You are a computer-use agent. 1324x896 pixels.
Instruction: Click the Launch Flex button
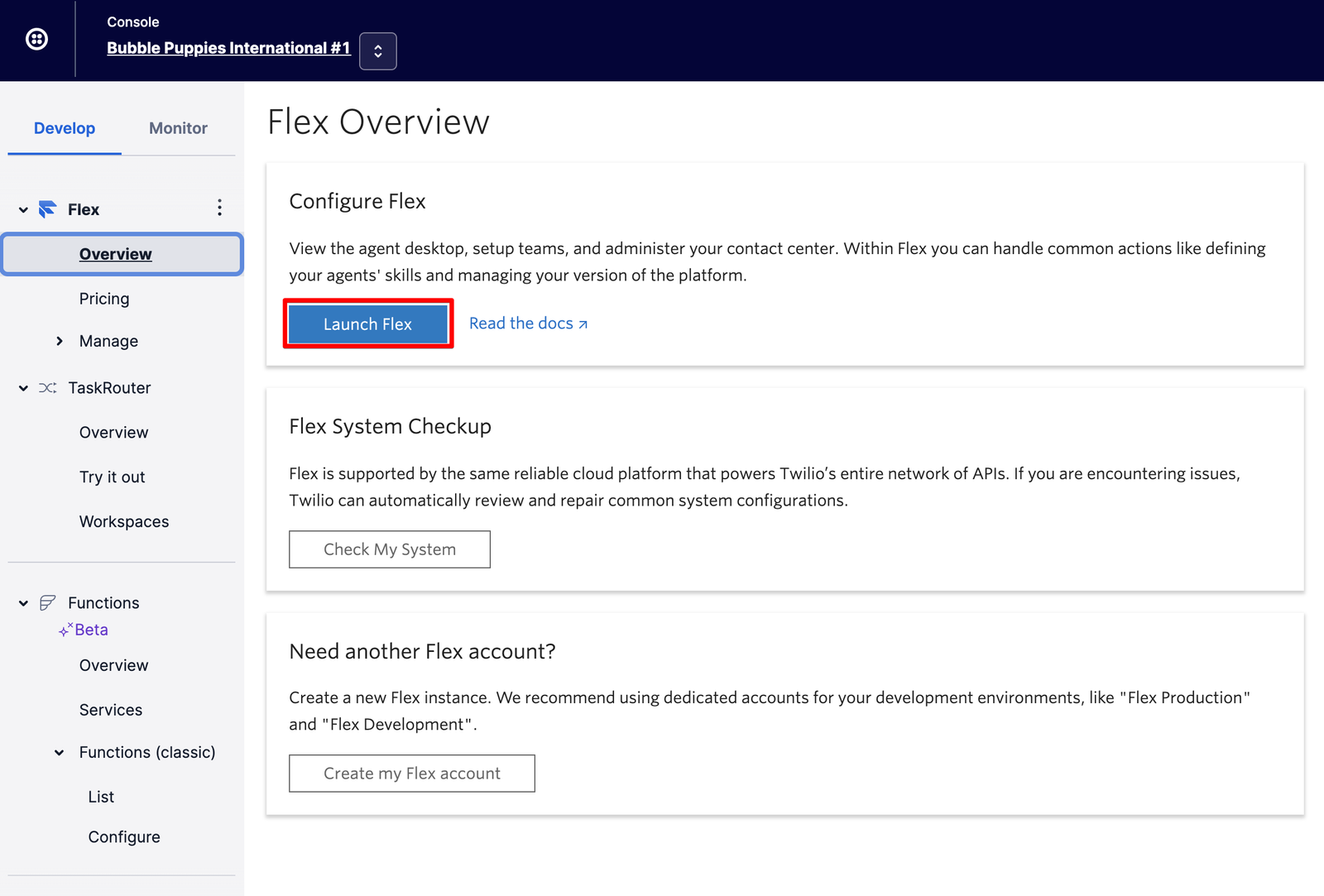367,323
